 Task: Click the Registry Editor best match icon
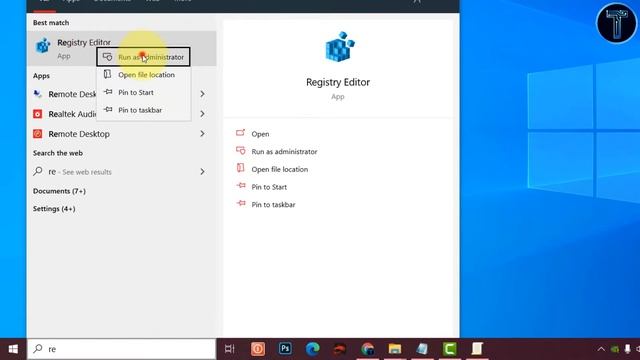click(43, 46)
